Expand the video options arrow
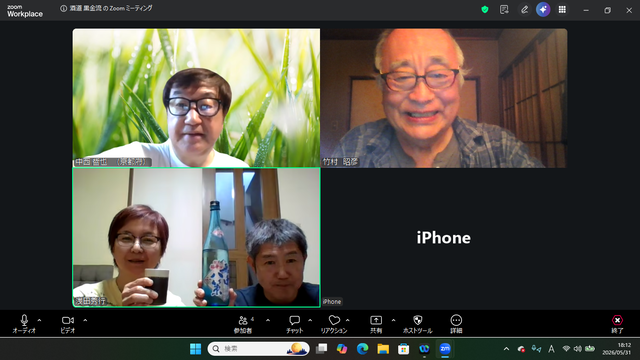 (x=85, y=320)
